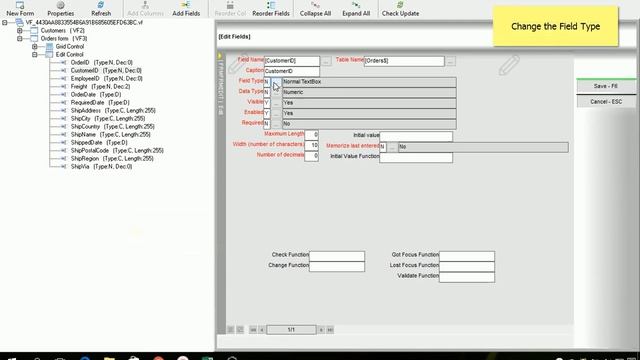Click the Table Name input box

tap(404, 61)
